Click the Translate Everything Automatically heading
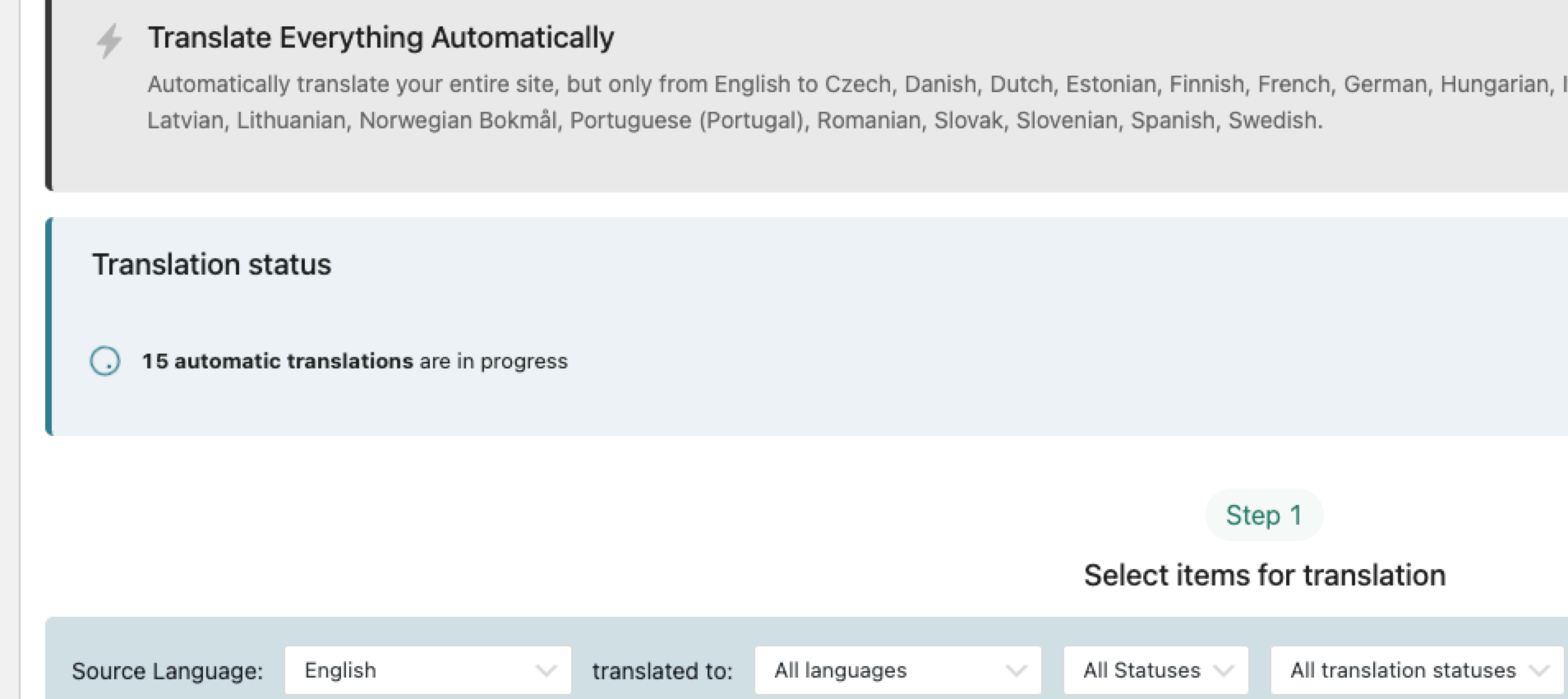 [x=380, y=38]
